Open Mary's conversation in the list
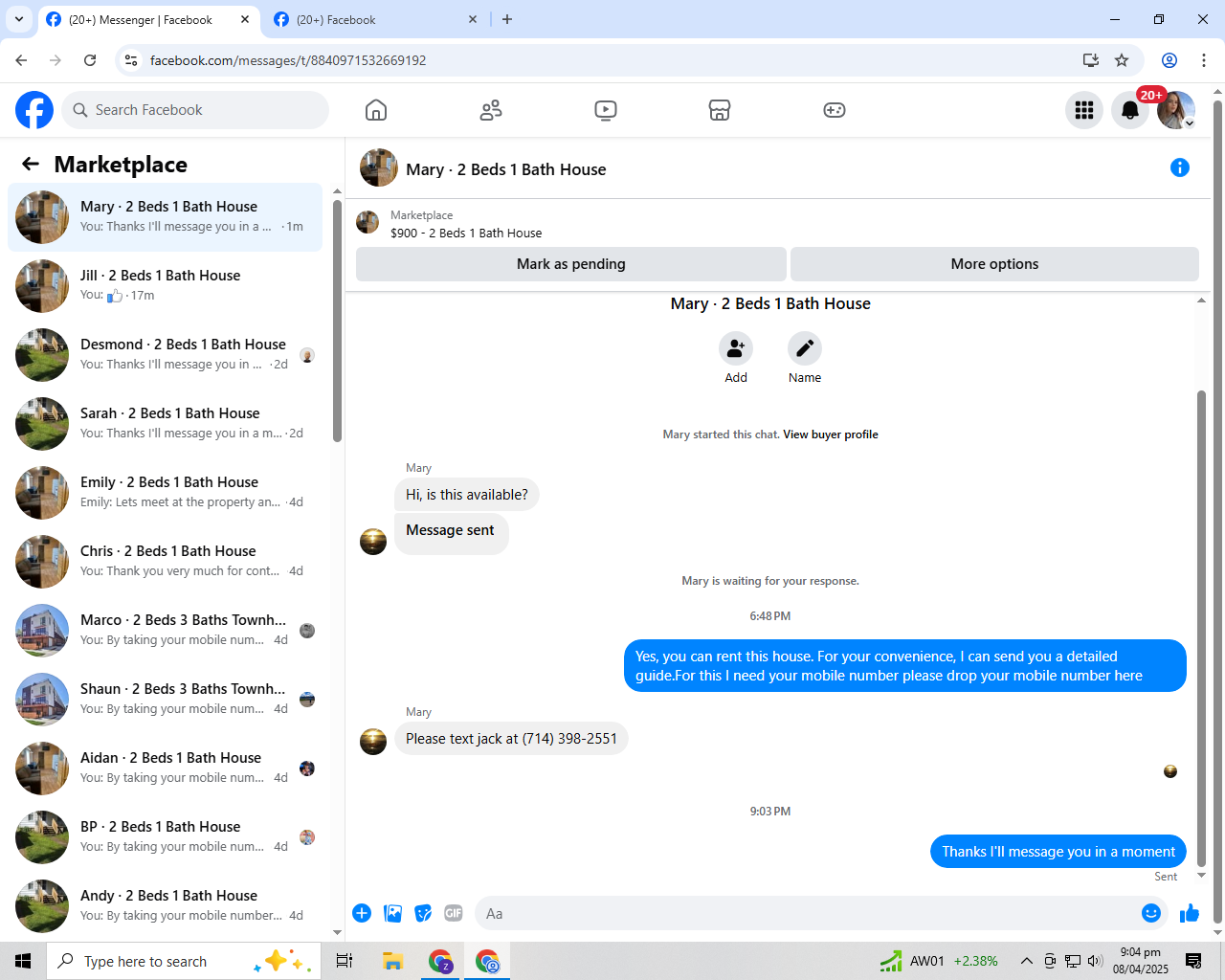 pyautogui.click(x=165, y=217)
